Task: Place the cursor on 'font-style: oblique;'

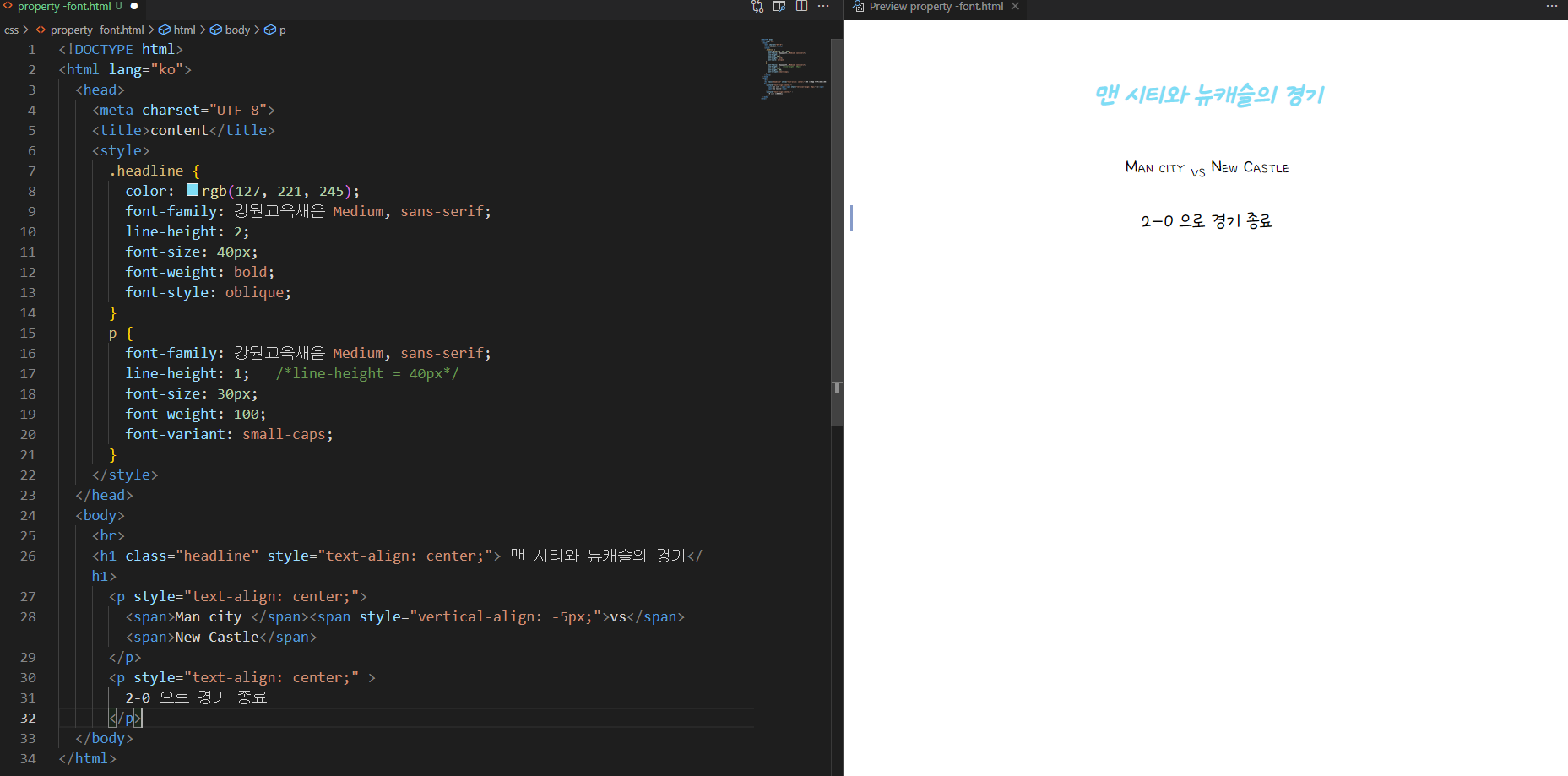Action: tap(208, 292)
